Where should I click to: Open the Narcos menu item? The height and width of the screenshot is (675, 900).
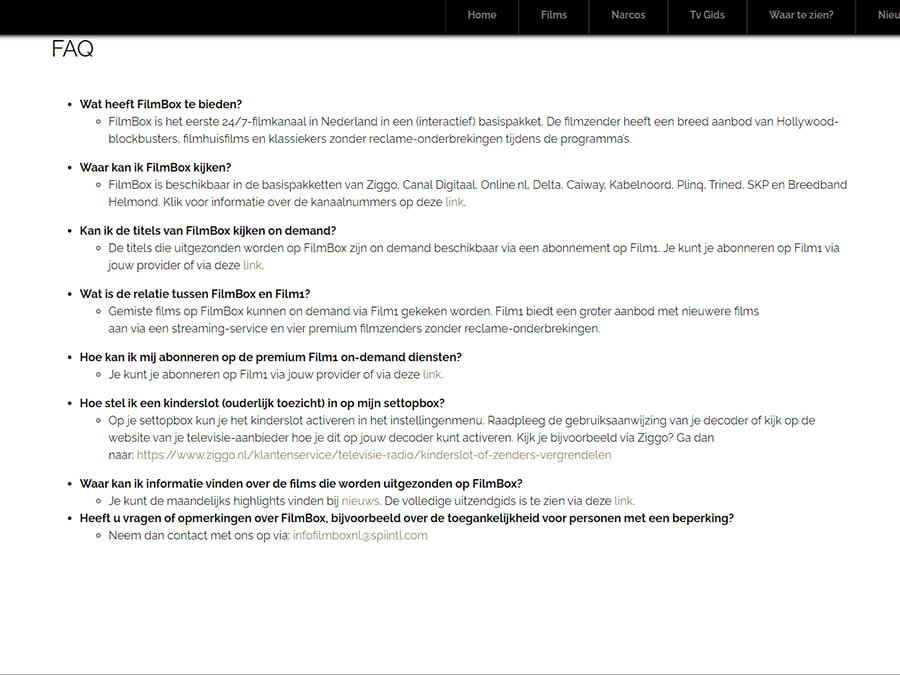pyautogui.click(x=628, y=15)
